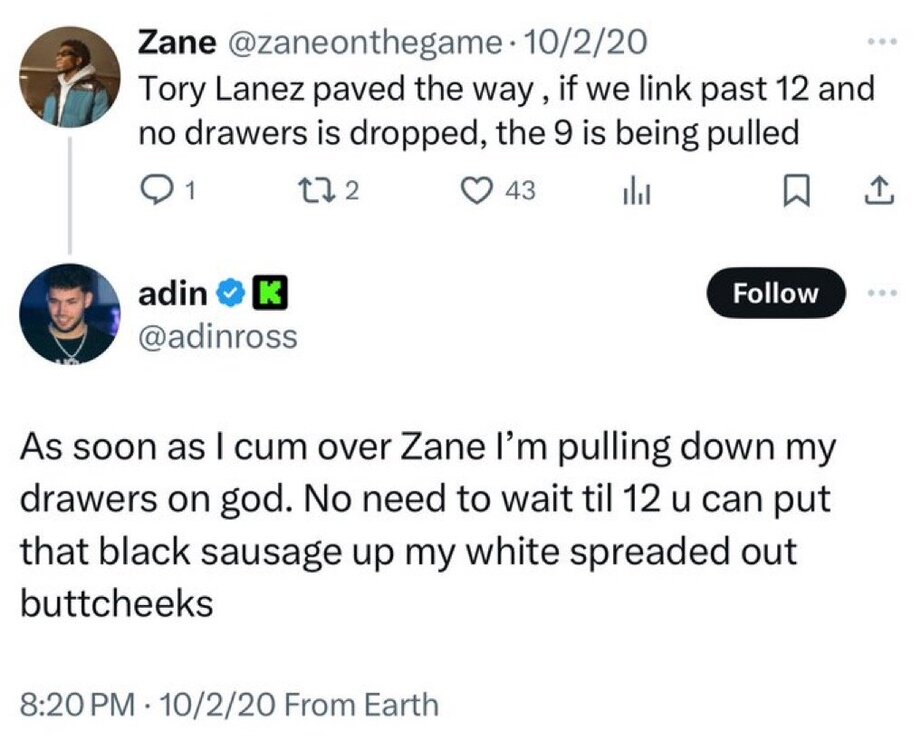
Task: Open the more options menu beside Follow
Action: 877,293
